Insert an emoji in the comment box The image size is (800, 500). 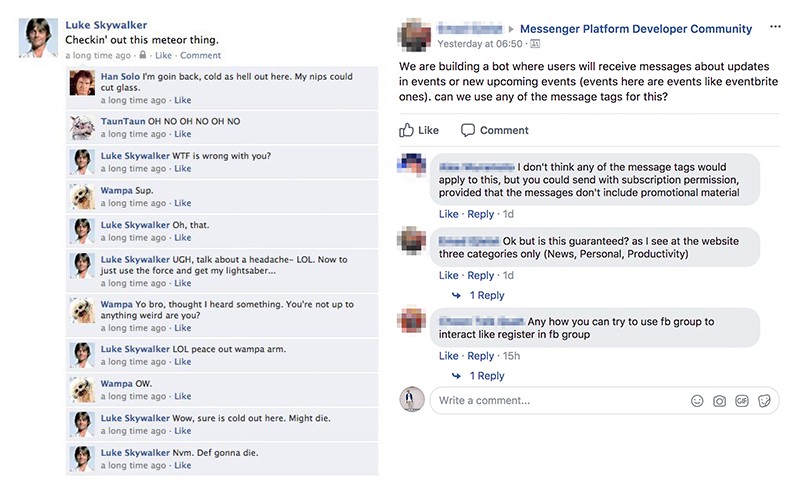click(x=697, y=401)
